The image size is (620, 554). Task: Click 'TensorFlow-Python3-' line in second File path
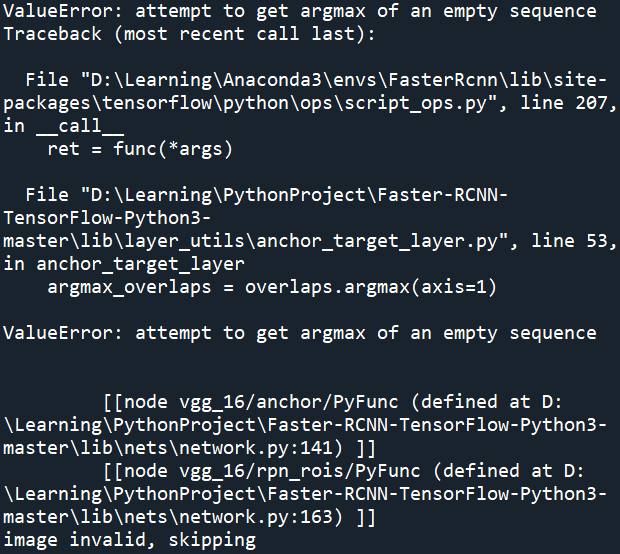[x=107, y=218]
